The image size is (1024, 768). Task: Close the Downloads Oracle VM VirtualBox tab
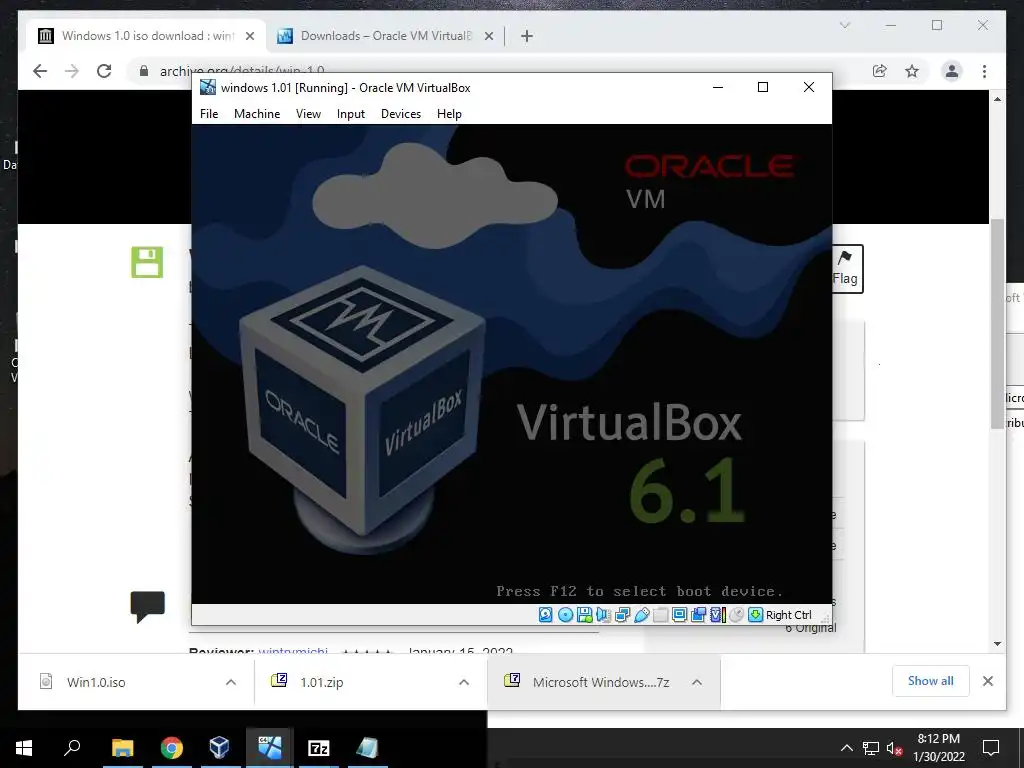click(488, 37)
